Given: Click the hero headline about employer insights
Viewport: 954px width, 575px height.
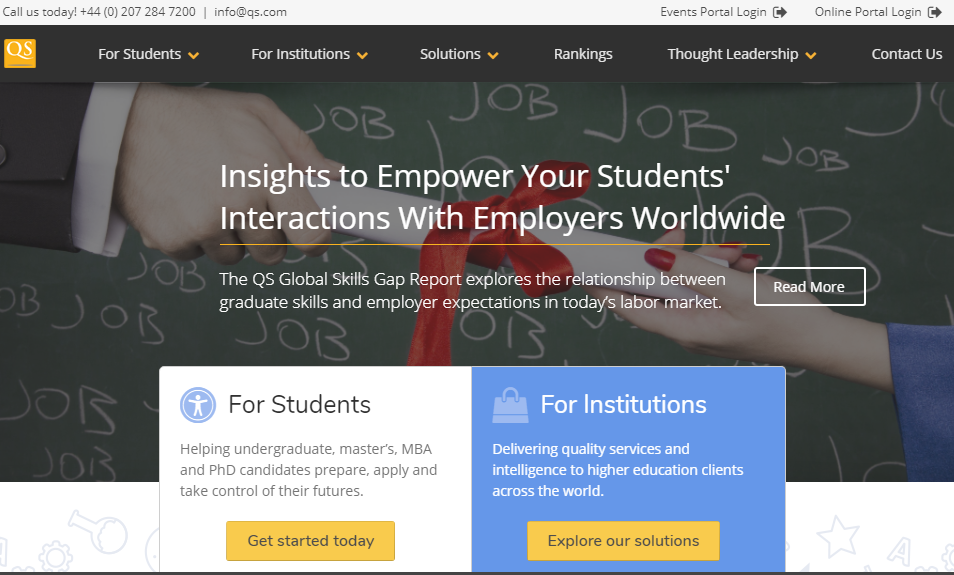Looking at the screenshot, I should click(502, 197).
